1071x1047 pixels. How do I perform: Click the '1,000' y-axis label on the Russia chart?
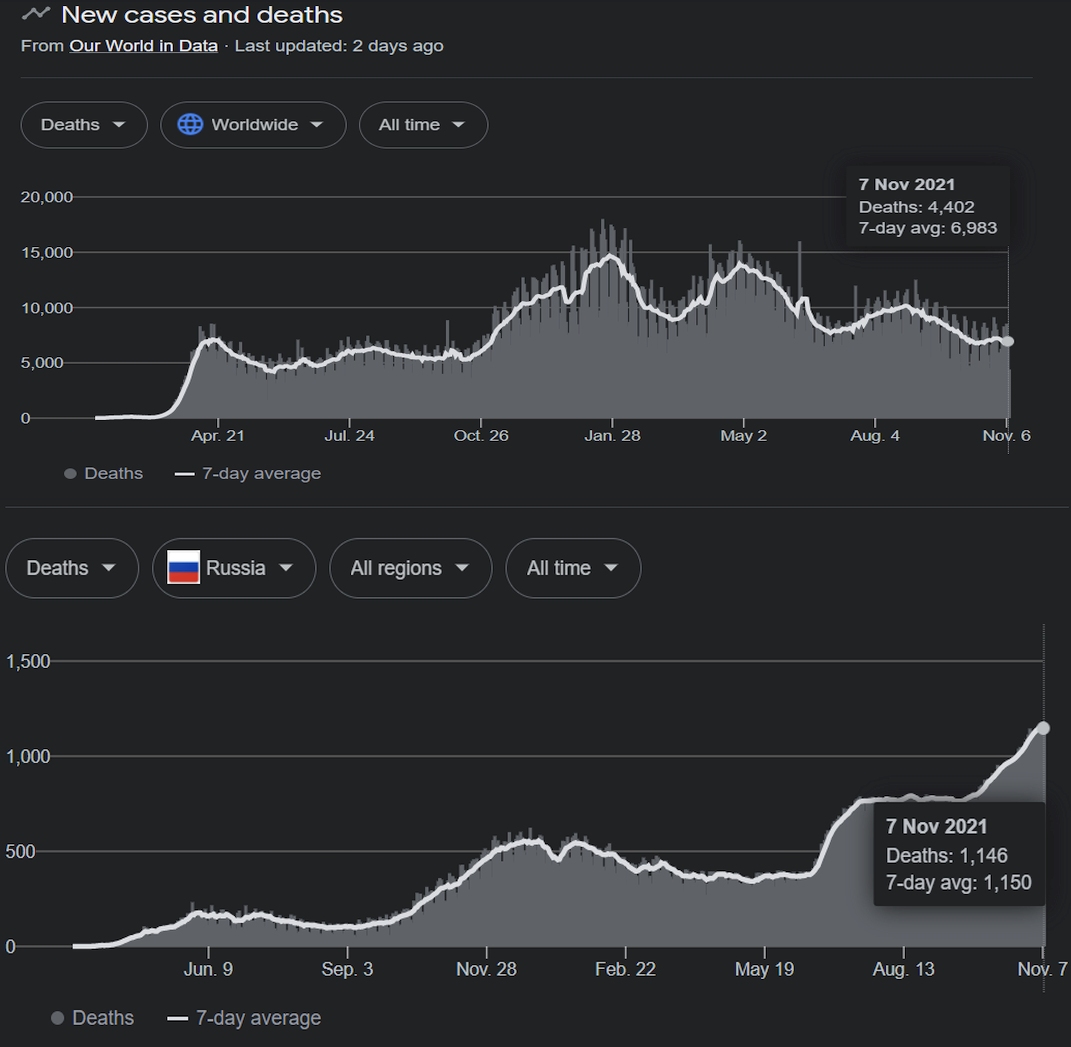tap(28, 756)
